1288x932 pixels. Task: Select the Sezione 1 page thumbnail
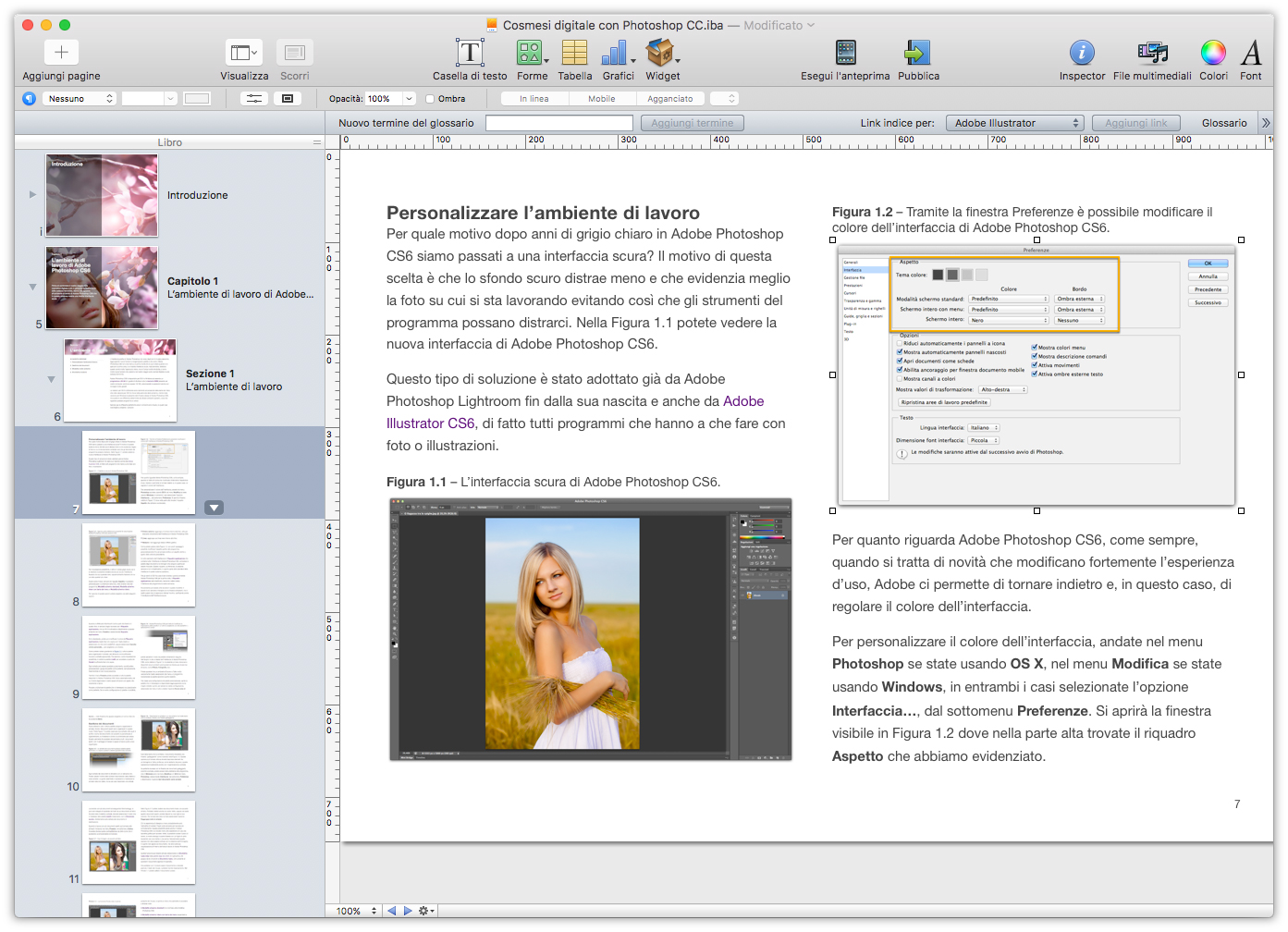(120, 380)
